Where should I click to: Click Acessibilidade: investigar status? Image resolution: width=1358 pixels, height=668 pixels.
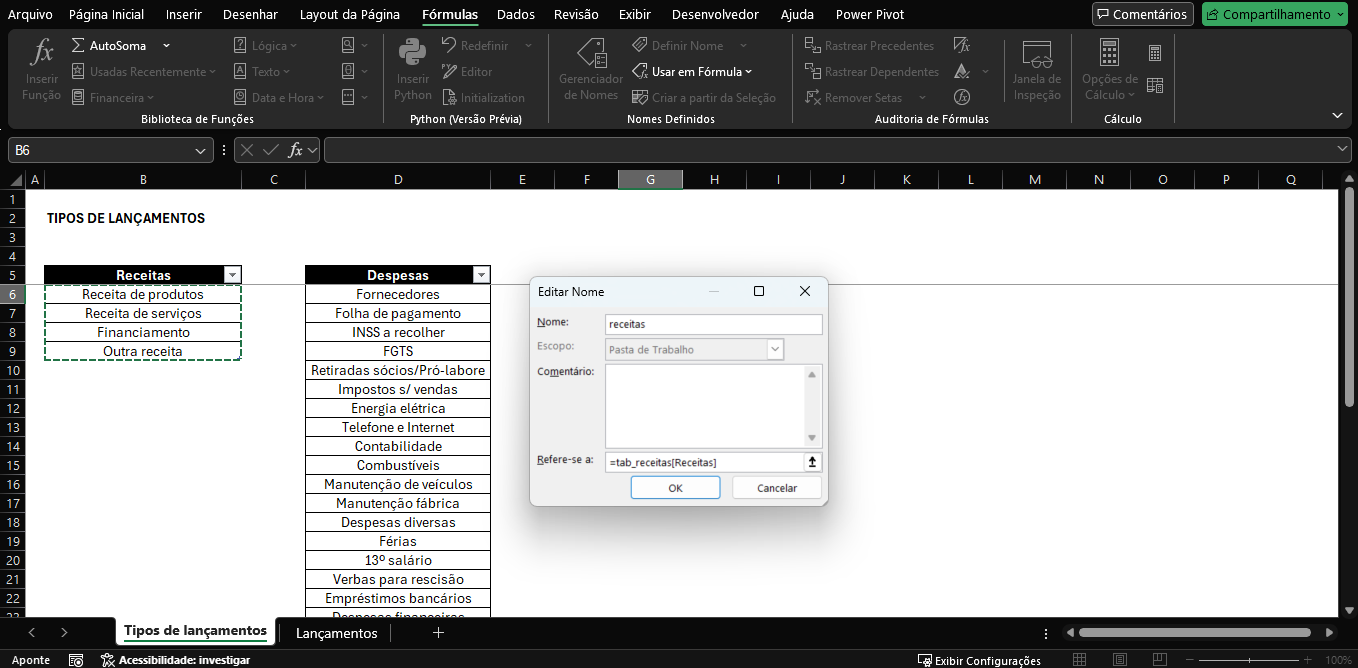click(175, 660)
